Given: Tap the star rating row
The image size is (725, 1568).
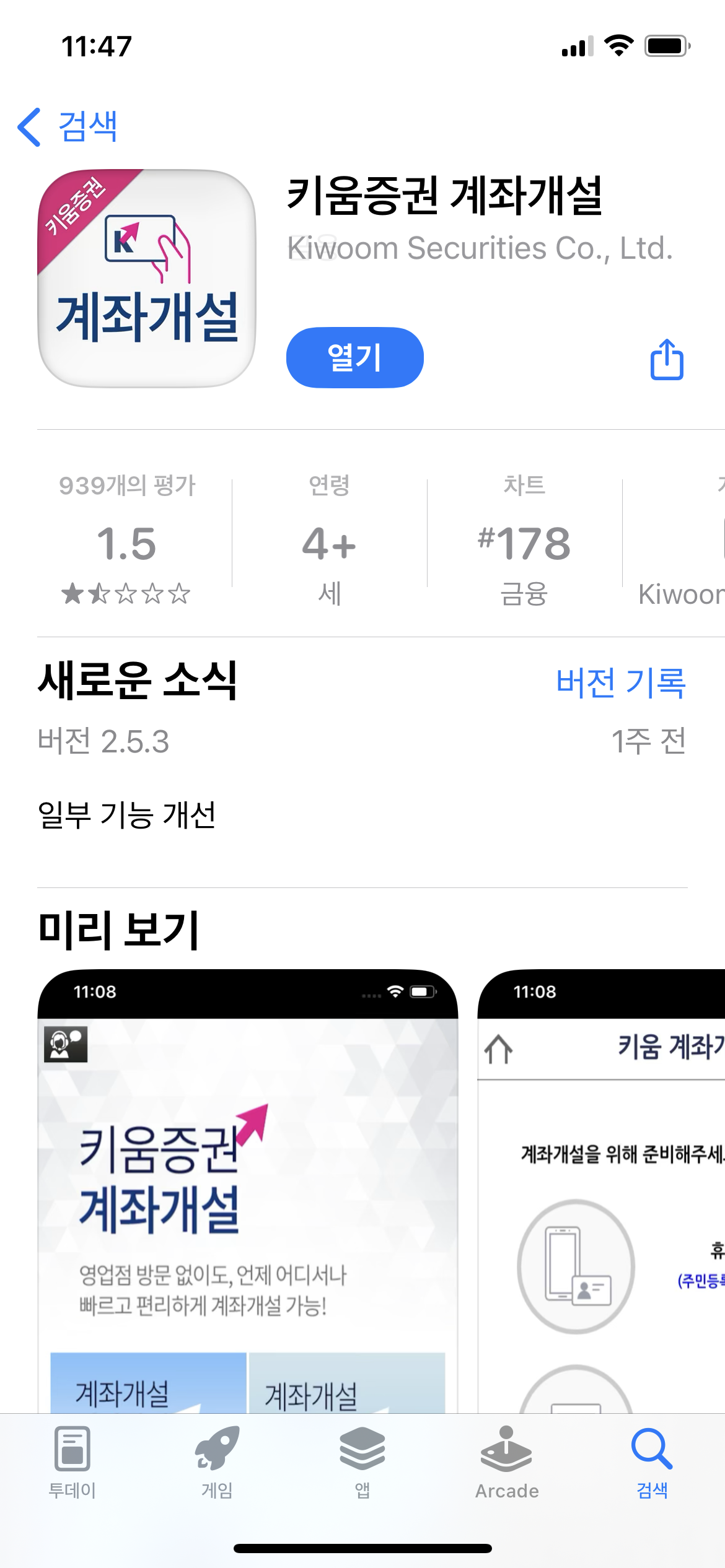Looking at the screenshot, I should click(x=126, y=593).
